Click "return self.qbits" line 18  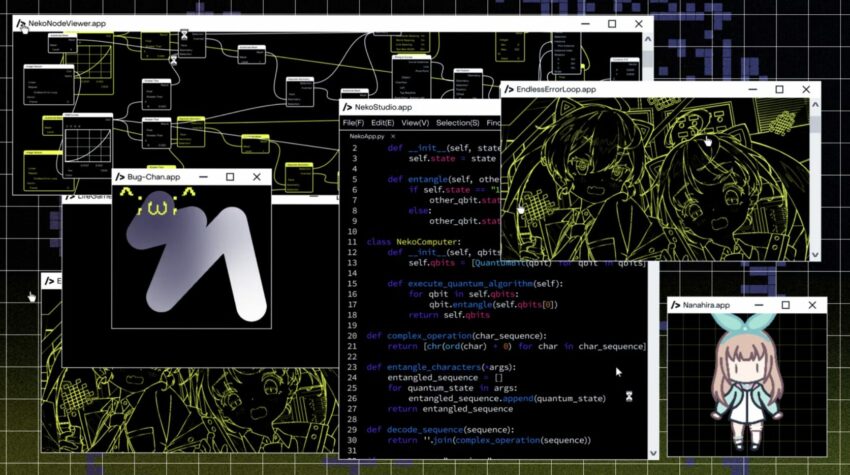point(449,315)
